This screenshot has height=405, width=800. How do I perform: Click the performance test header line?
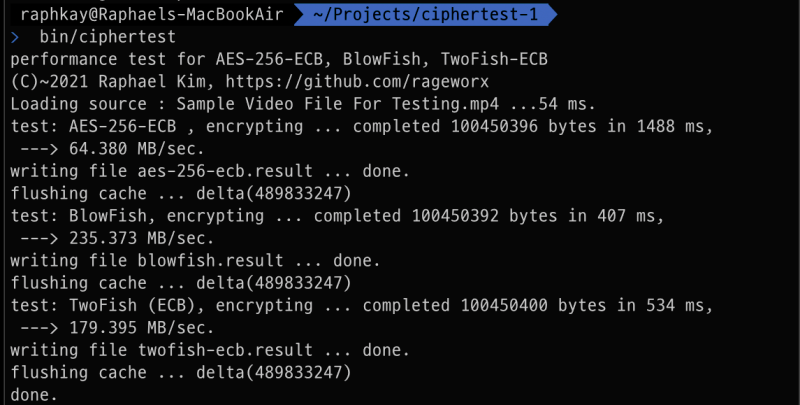279,60
